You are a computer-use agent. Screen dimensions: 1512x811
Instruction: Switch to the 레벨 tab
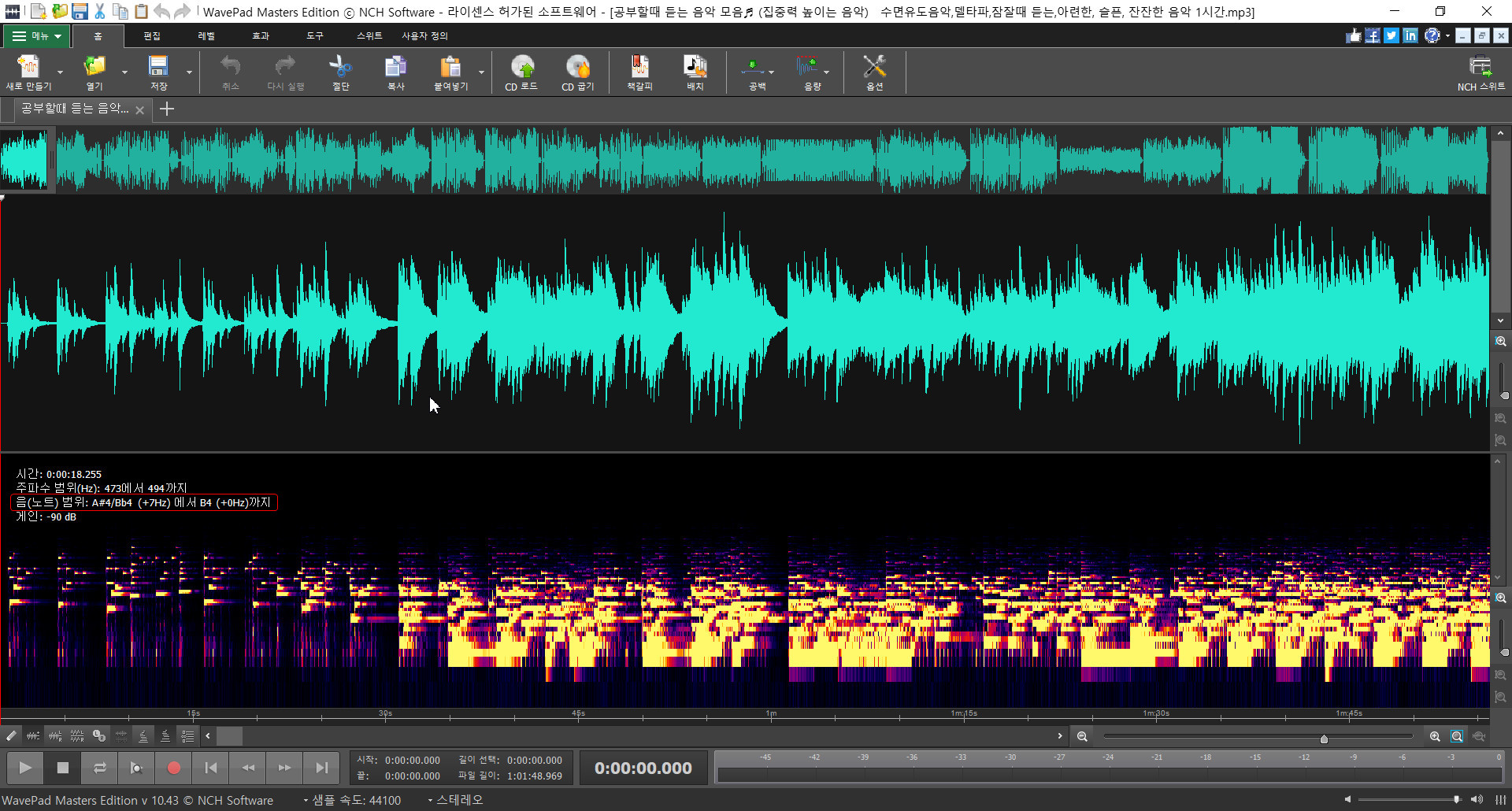pos(206,36)
